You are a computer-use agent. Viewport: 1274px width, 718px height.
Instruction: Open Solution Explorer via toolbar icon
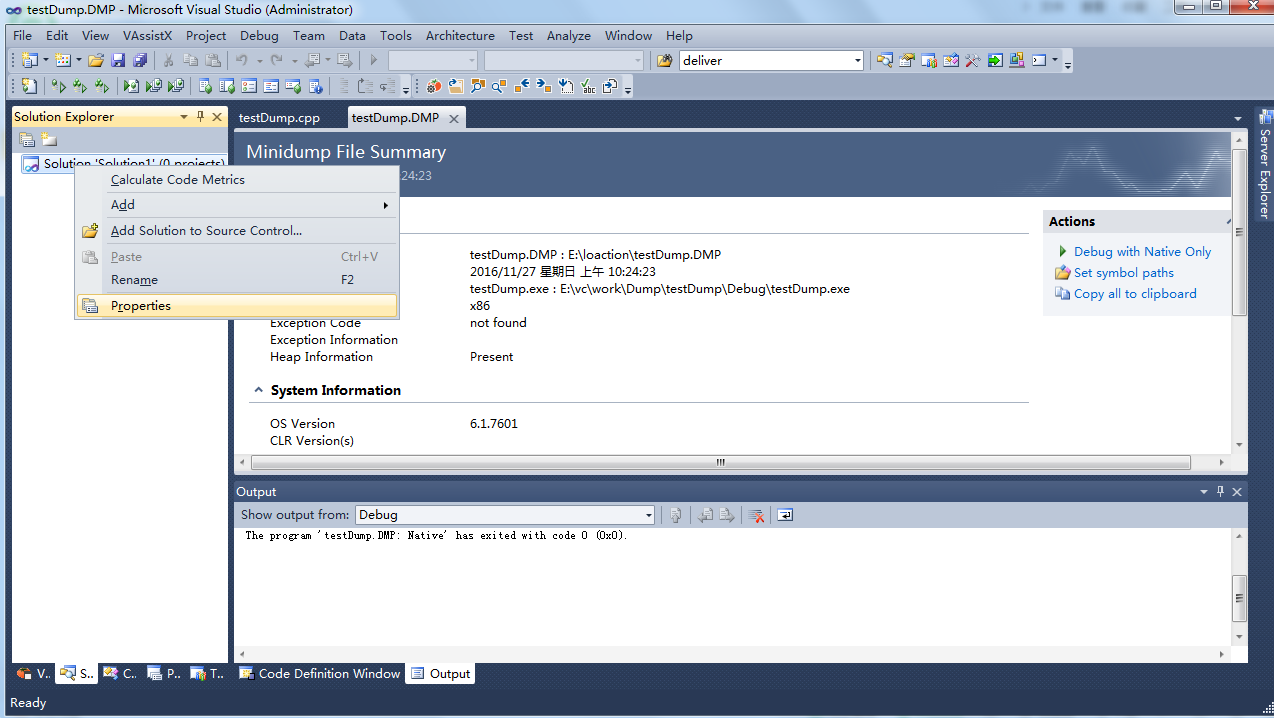coord(885,61)
